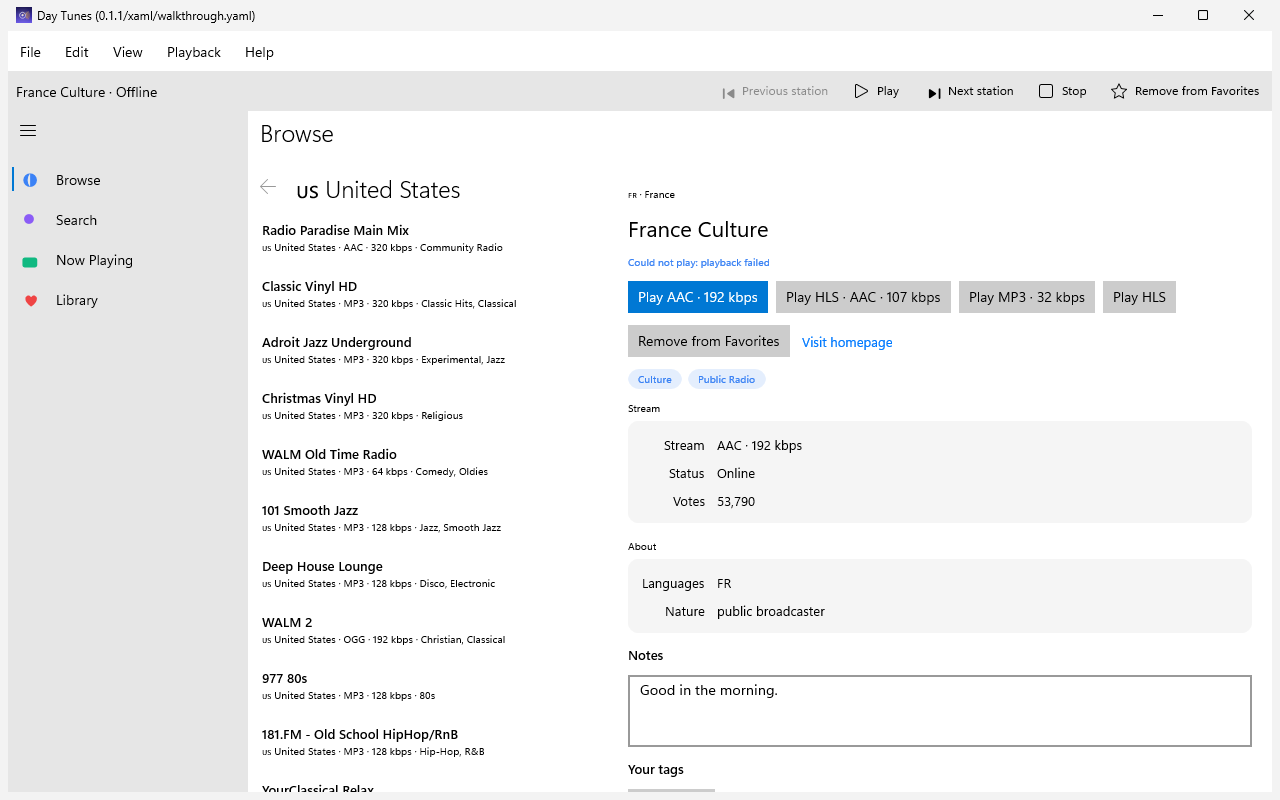Image resolution: width=1280 pixels, height=800 pixels.
Task: Select Now Playing in sidebar
Action: pos(128,260)
